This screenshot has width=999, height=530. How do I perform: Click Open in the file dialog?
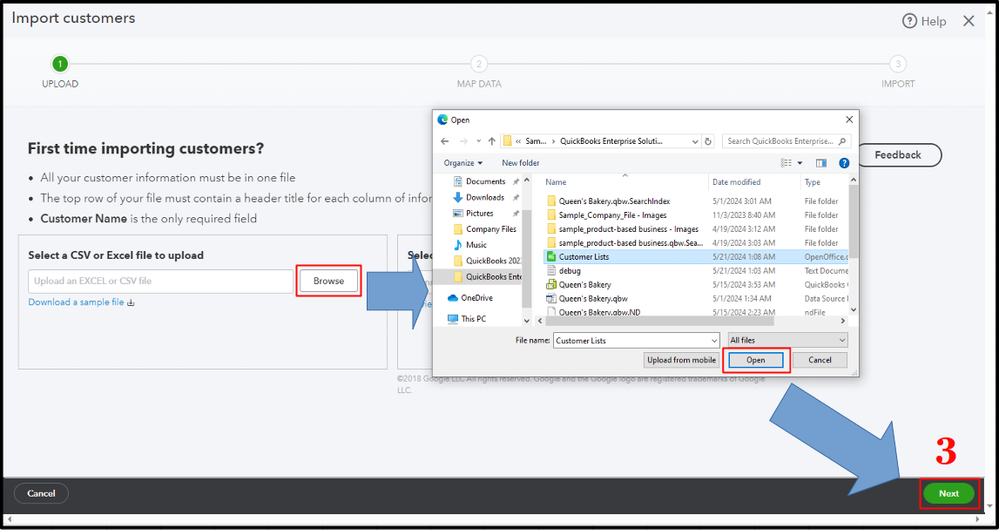pos(756,360)
